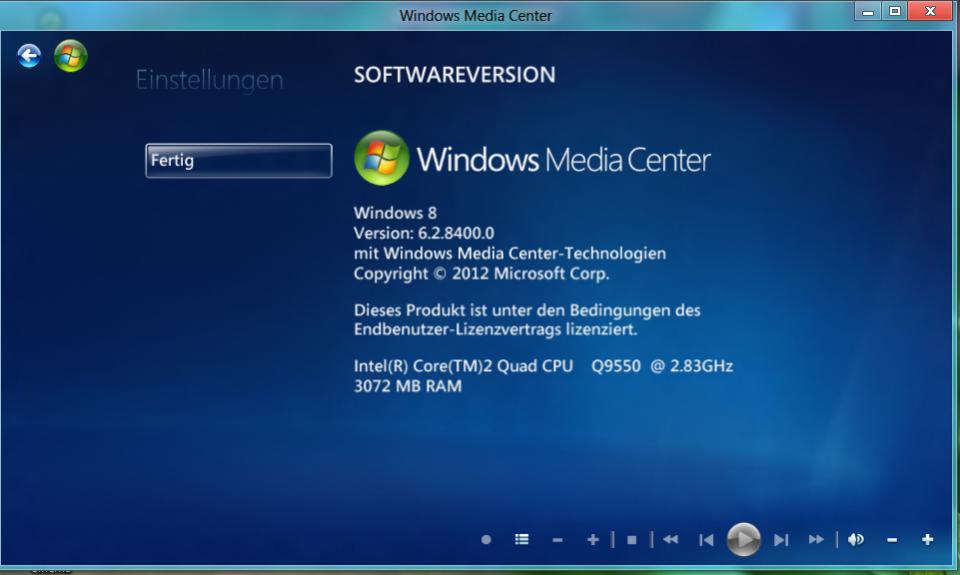Click channel up plus button
The image size is (960, 575).
[x=593, y=539]
